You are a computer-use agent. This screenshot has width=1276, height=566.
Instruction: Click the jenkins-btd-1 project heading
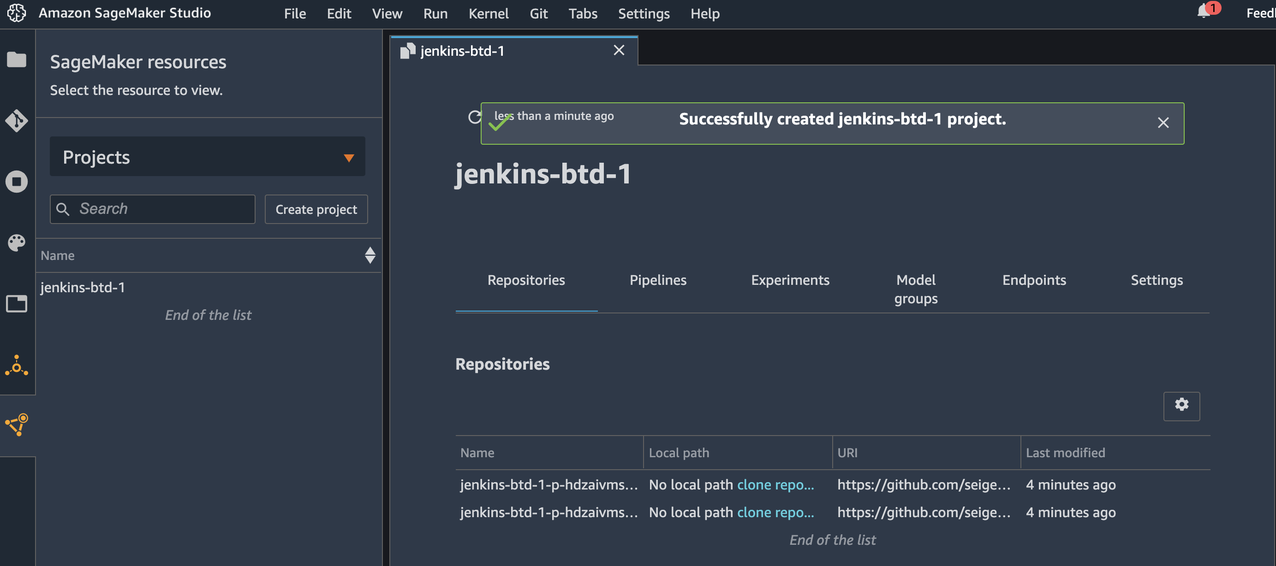[x=543, y=174]
